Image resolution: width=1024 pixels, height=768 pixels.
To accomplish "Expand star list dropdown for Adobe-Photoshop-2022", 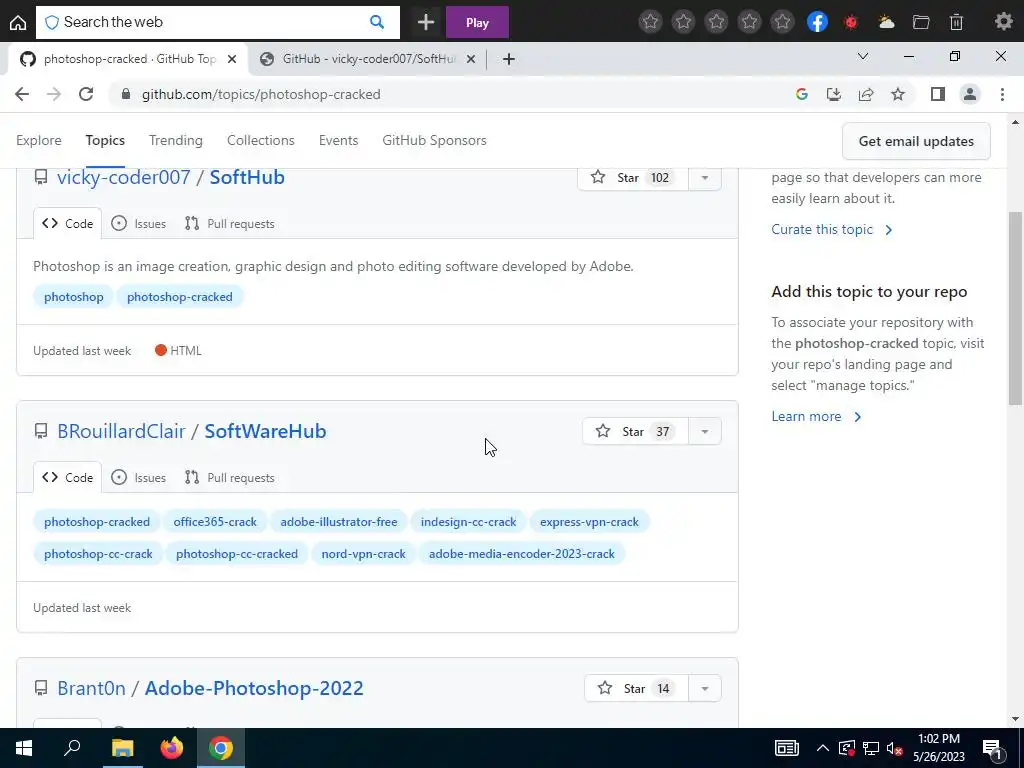I will click(x=705, y=688).
